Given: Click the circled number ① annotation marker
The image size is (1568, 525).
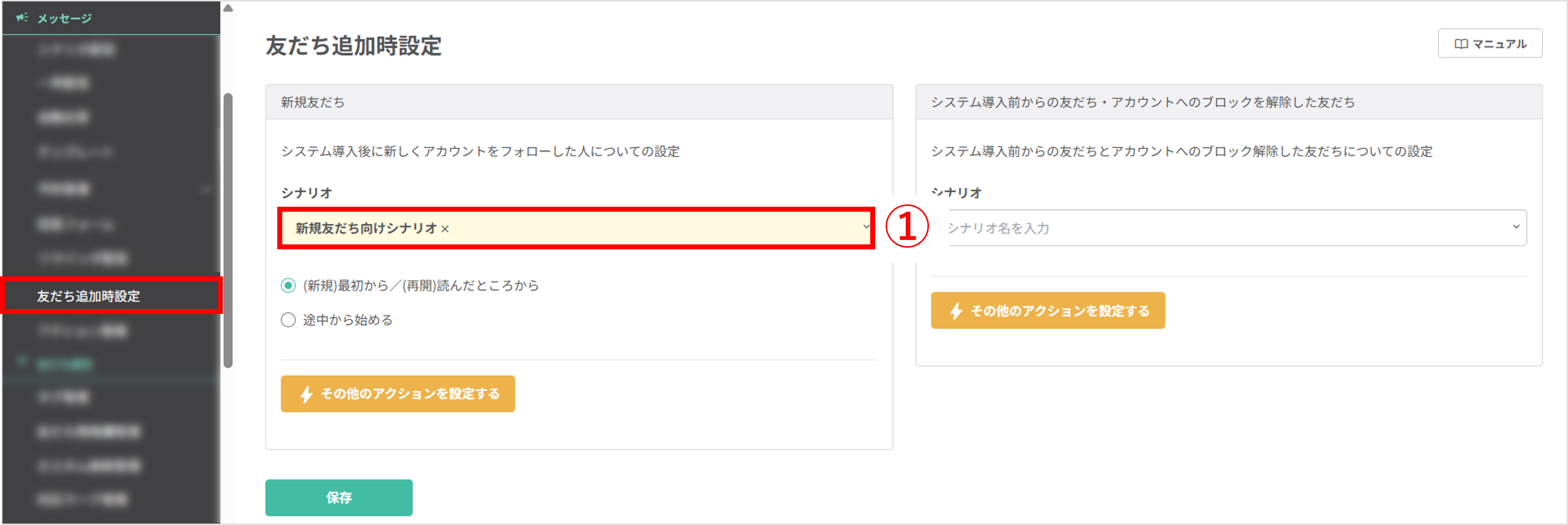Looking at the screenshot, I should click(x=907, y=226).
